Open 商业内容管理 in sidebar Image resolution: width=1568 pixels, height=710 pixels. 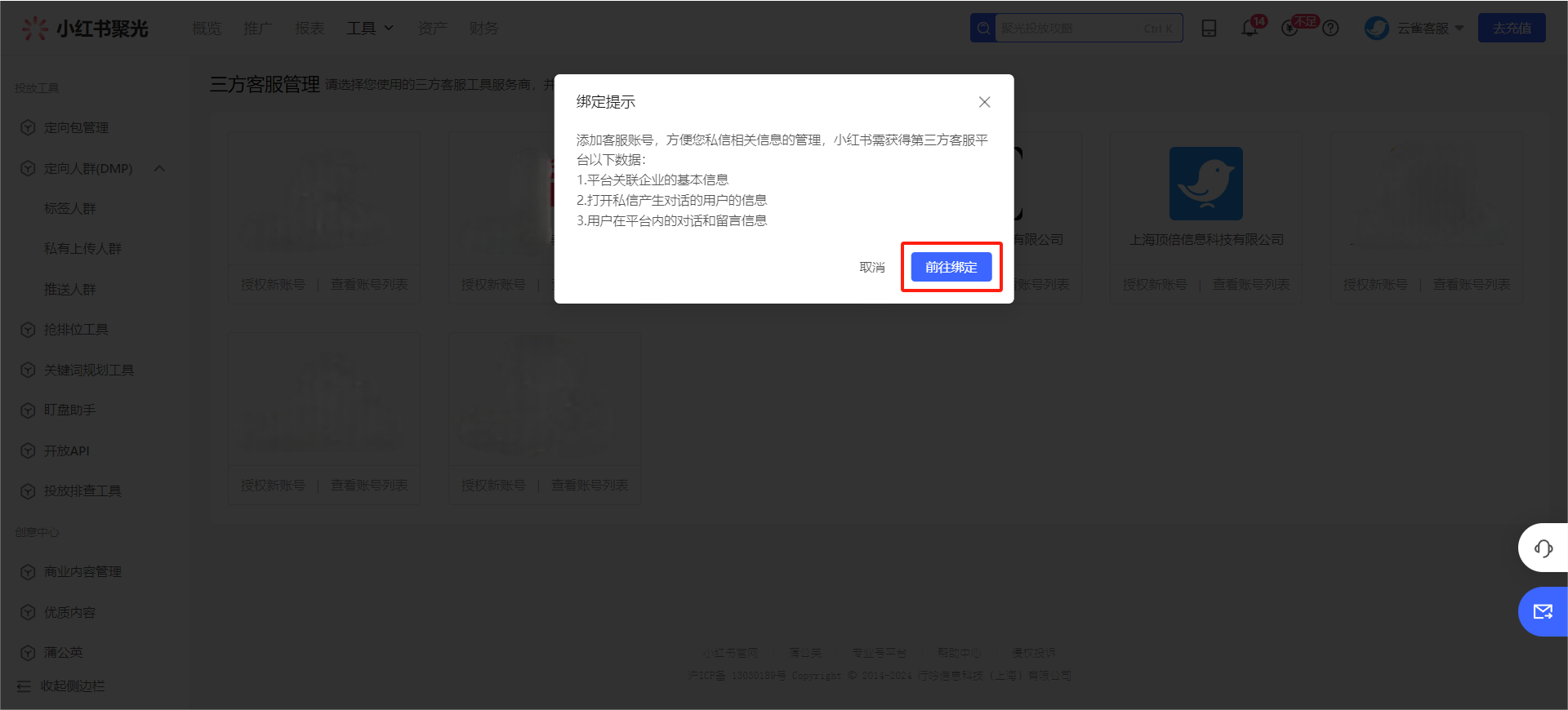click(x=82, y=571)
